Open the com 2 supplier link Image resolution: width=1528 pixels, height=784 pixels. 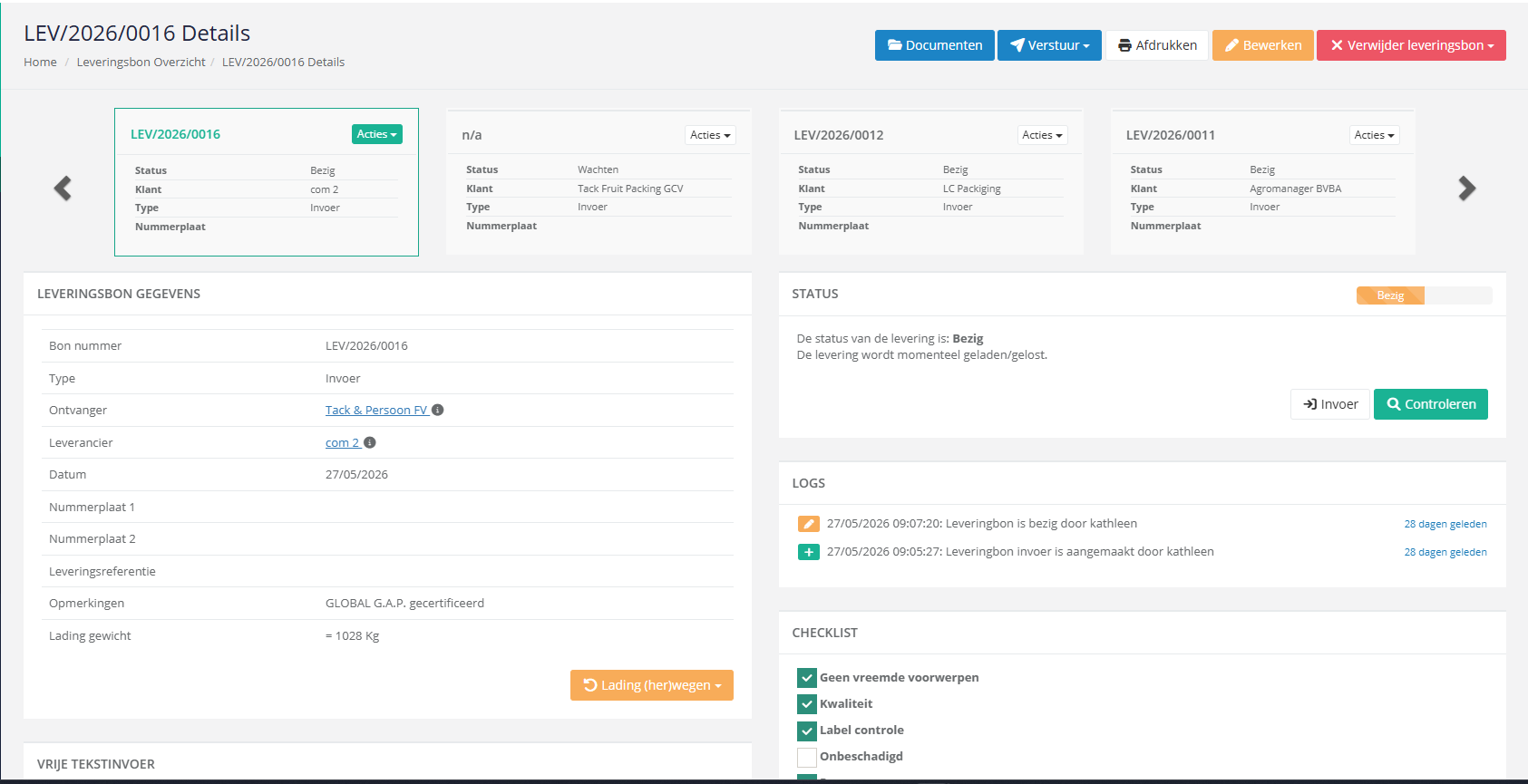tap(342, 443)
